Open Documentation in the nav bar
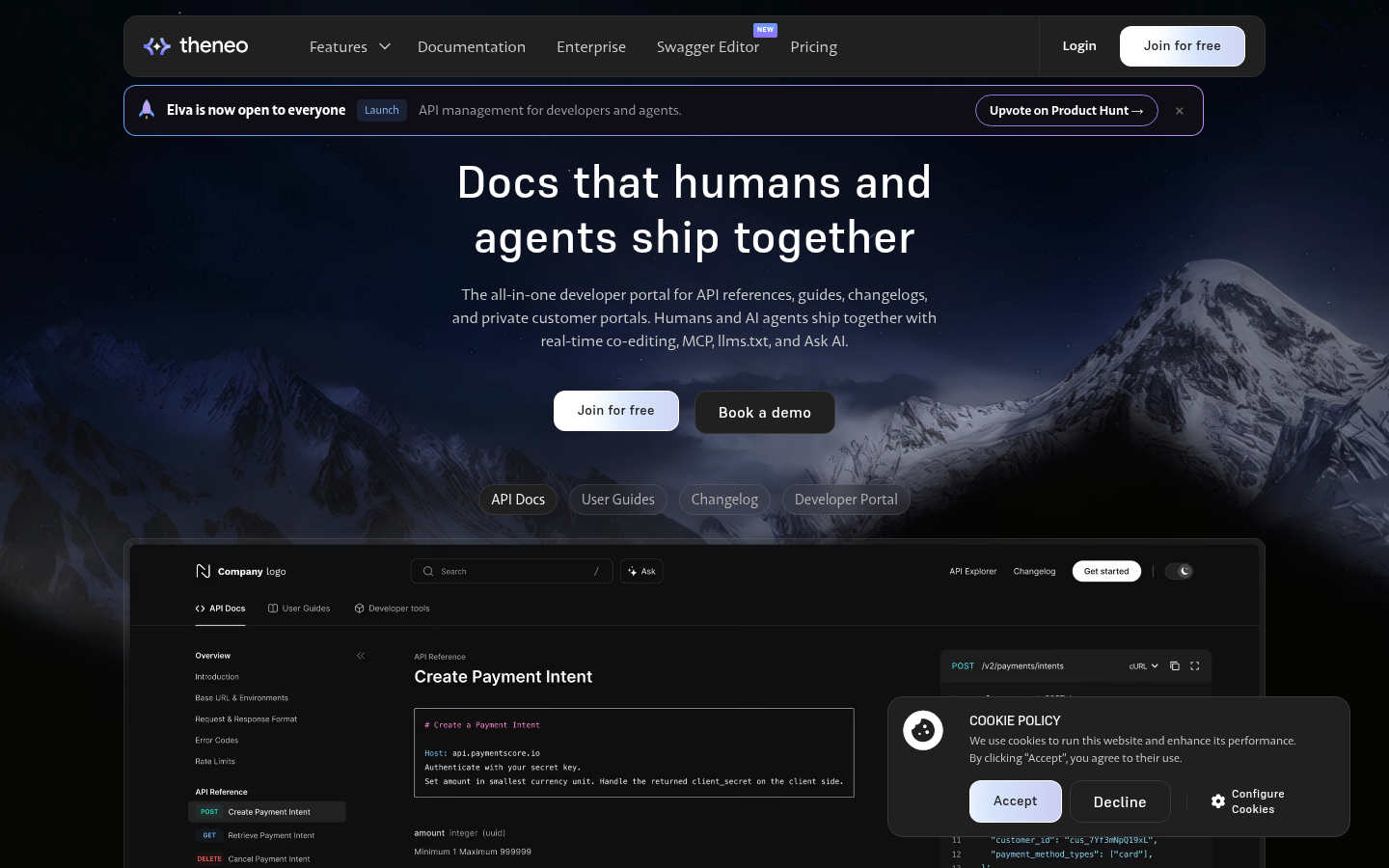 472,46
